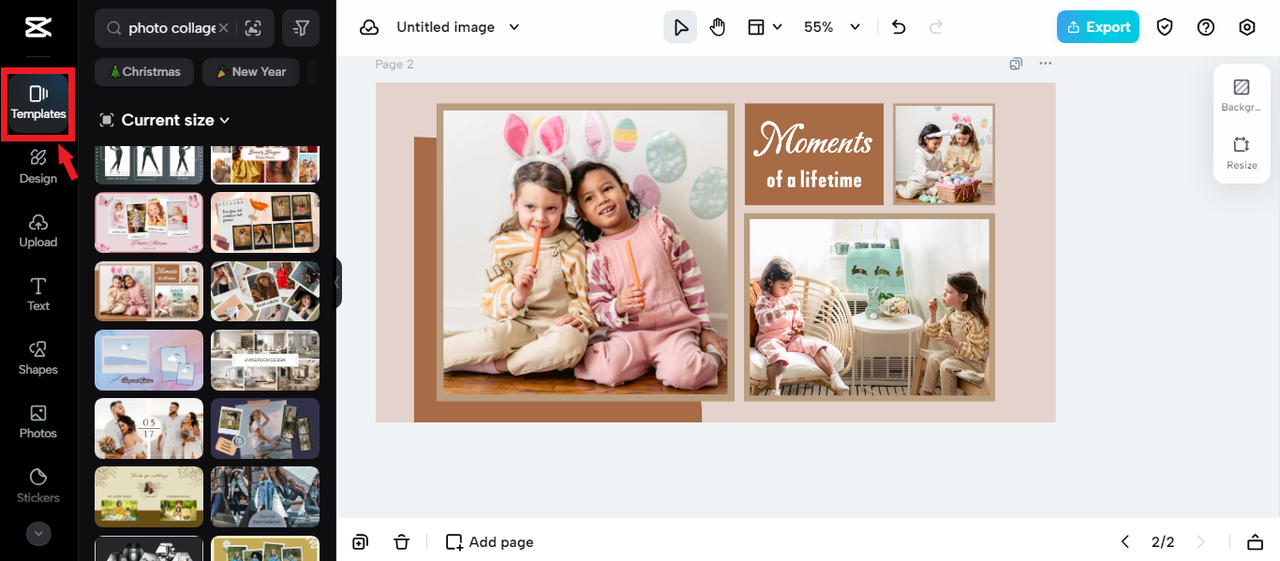The image size is (1280, 561).
Task: Select the Christmas tag
Action: pos(145,72)
